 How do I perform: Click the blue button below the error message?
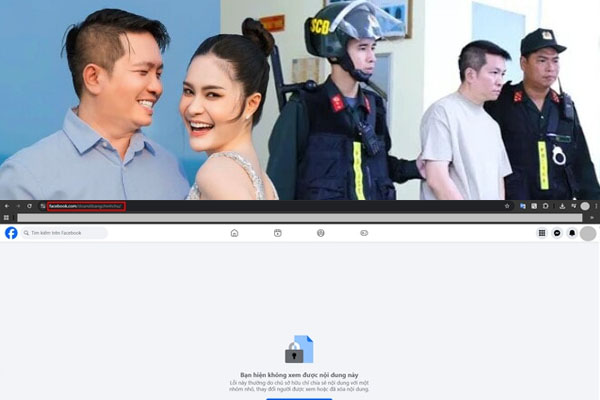click(x=299, y=397)
